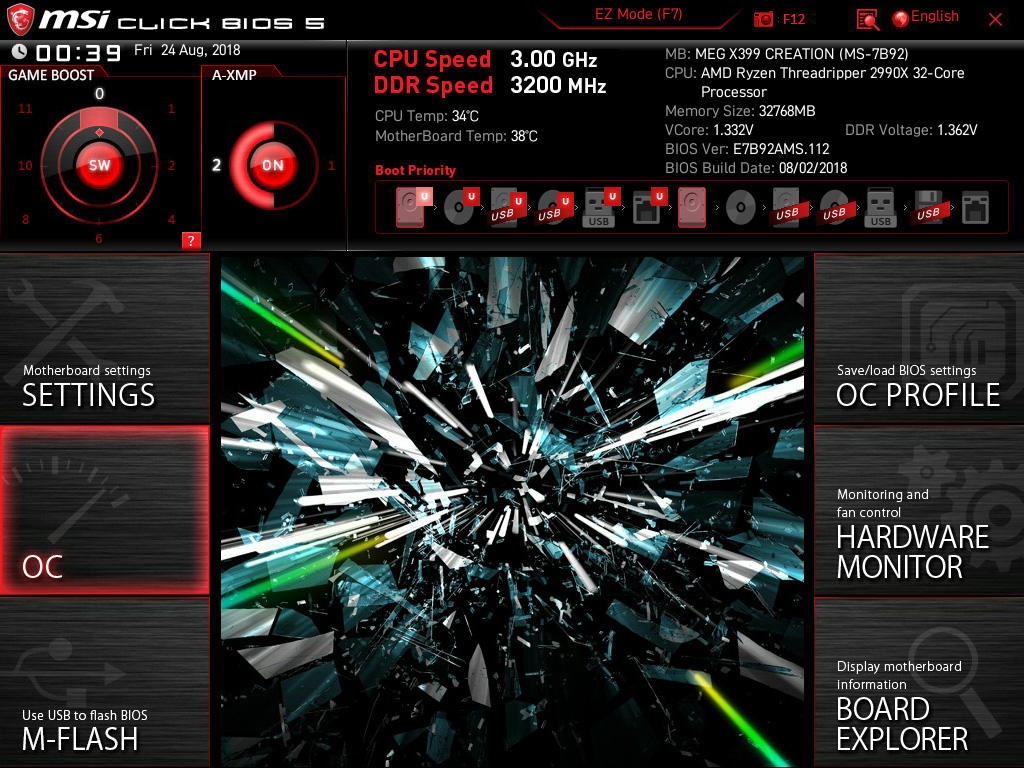Select A-XMP profile 1
The height and width of the screenshot is (768, 1024).
pos(331,165)
